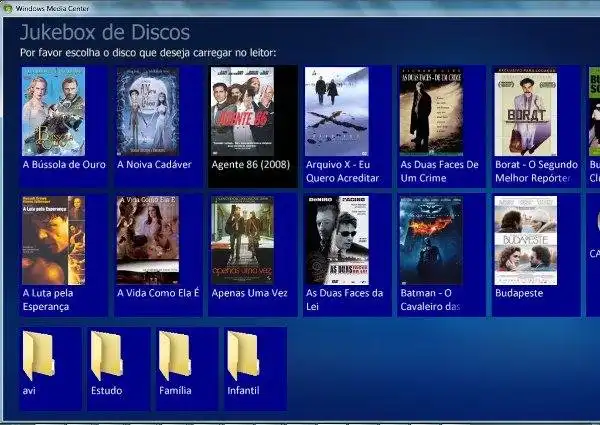Click the 'Batman - O Cavaleiro das' title text

pos(430,300)
